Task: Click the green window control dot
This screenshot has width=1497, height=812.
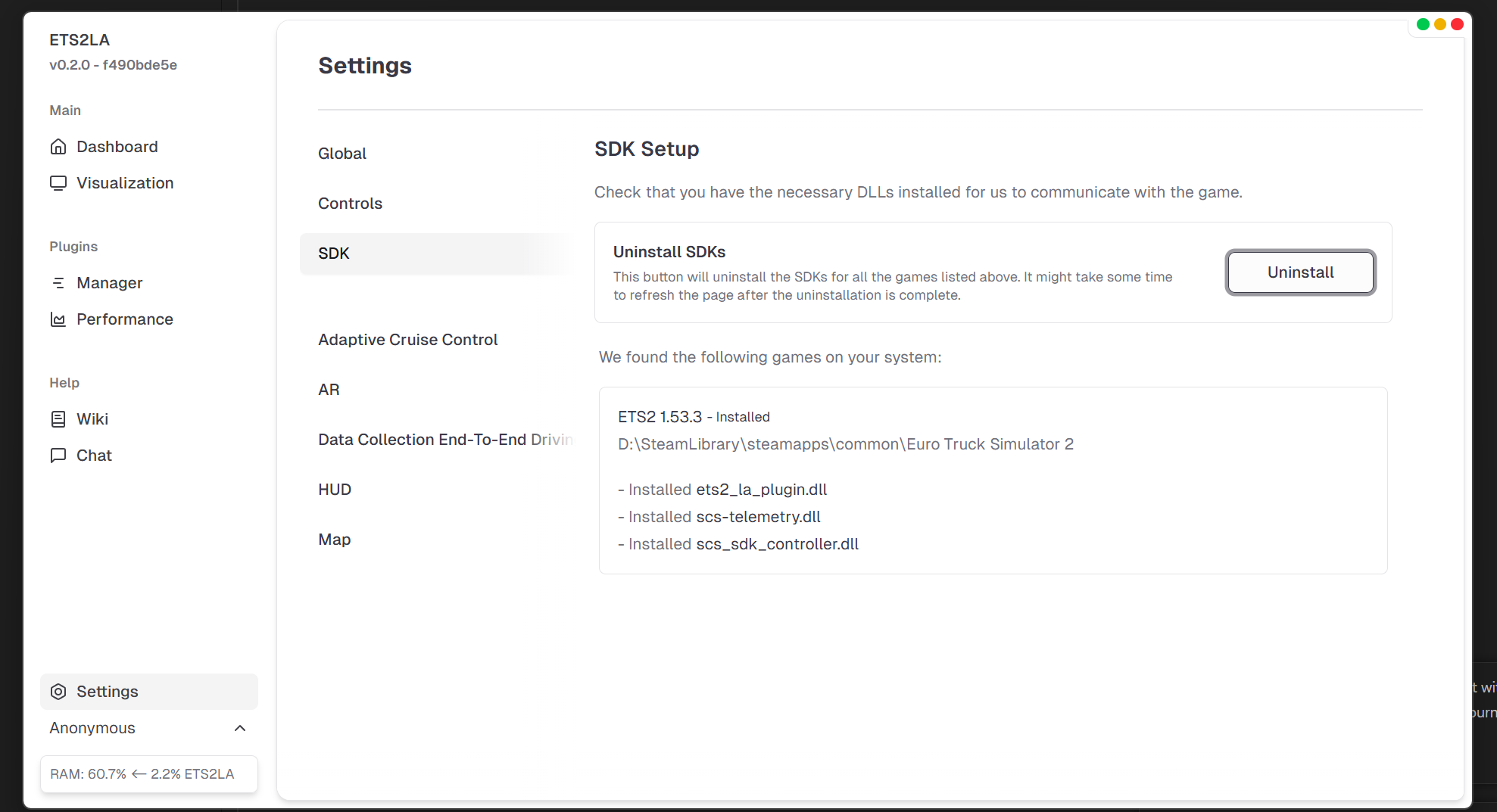Action: coord(1423,24)
